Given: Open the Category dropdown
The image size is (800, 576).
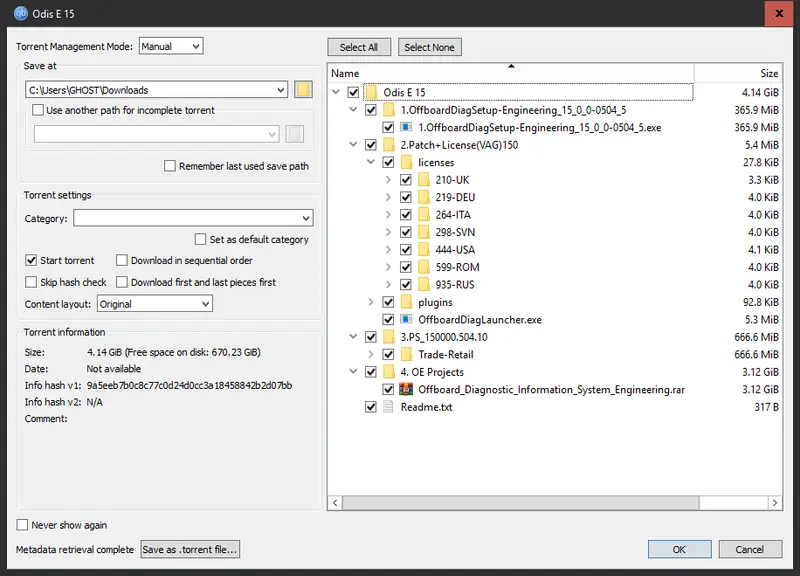Looking at the screenshot, I should 193,218.
